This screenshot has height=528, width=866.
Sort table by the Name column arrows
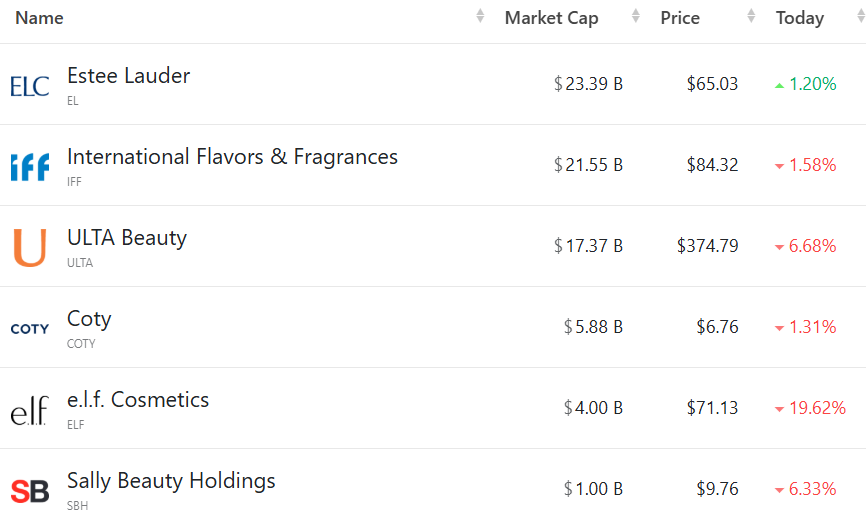pyautogui.click(x=480, y=17)
